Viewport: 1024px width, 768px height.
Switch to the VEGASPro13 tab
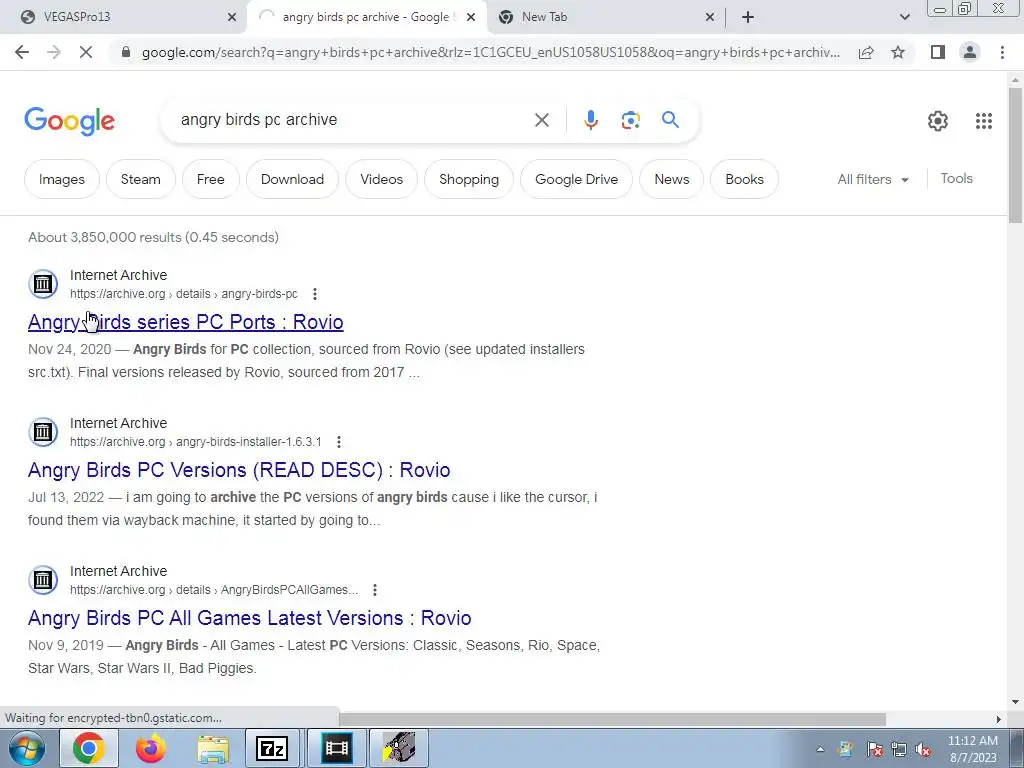coord(123,17)
